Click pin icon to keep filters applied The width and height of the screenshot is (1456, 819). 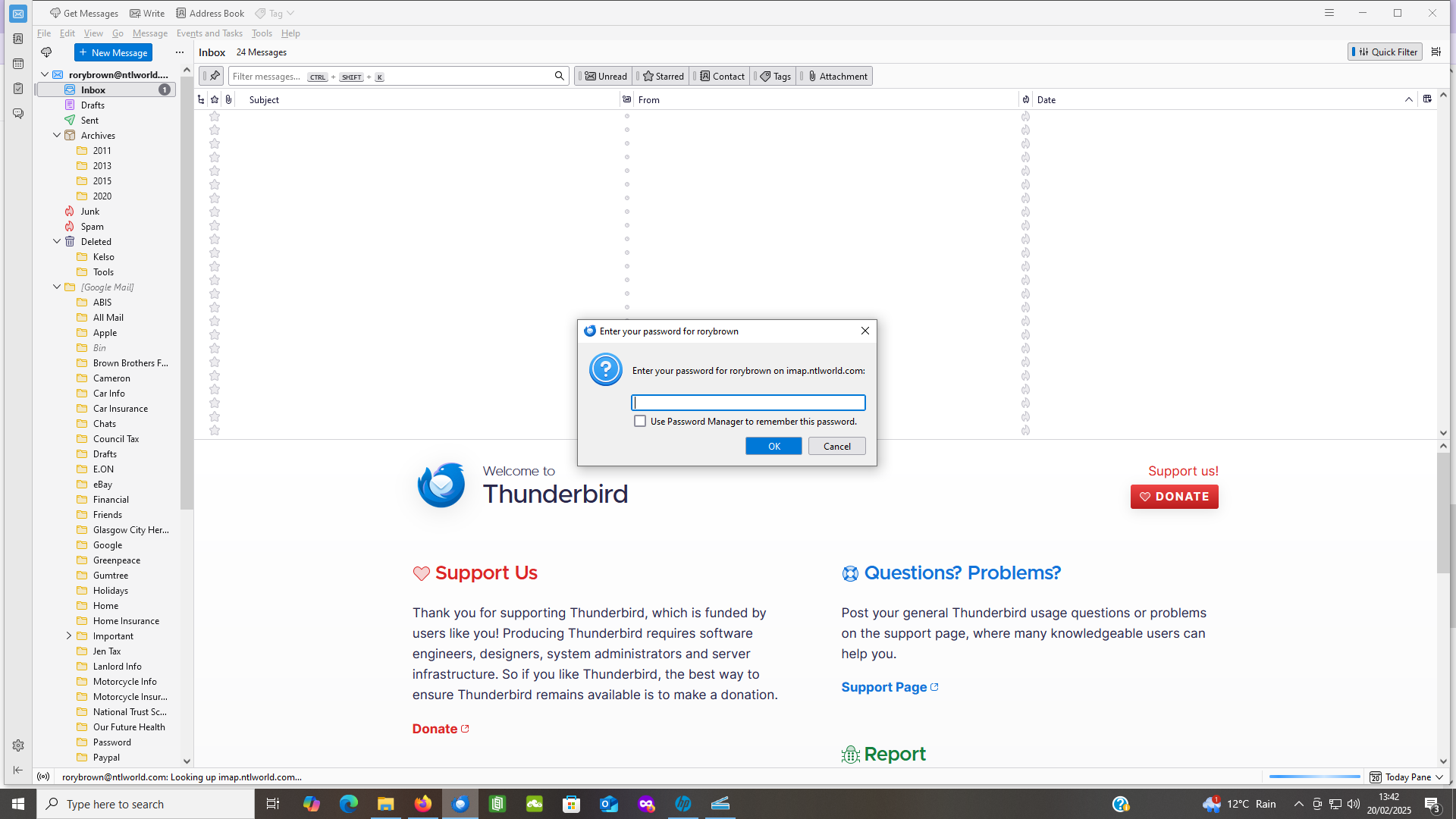coord(215,76)
